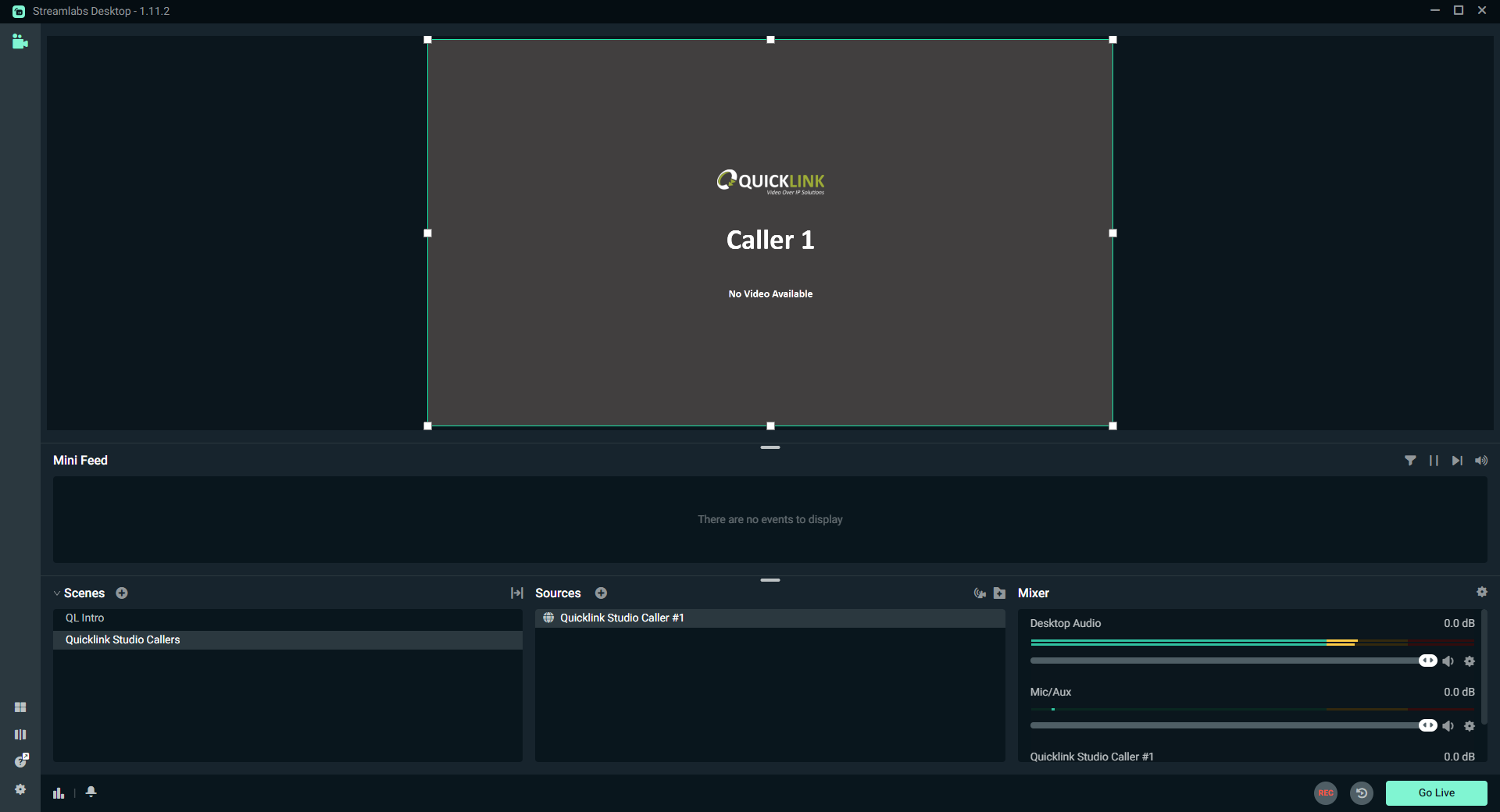Click the Mini Feed title
Image resolution: width=1500 pixels, height=812 pixels.
(80, 460)
